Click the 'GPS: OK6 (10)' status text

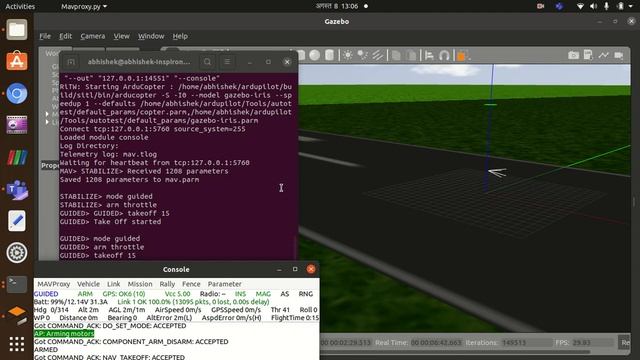click(124, 293)
